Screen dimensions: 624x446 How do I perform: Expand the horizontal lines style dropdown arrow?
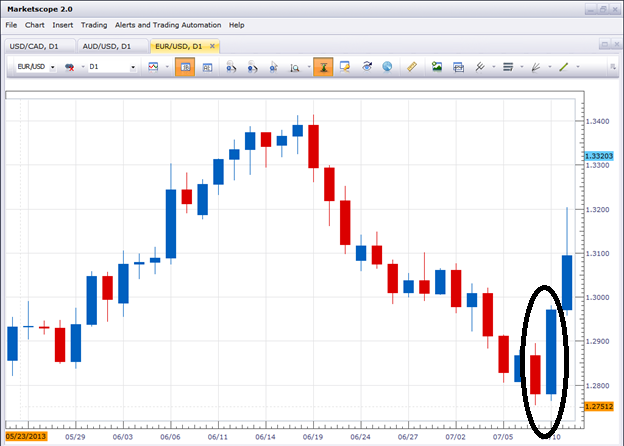click(x=521, y=67)
